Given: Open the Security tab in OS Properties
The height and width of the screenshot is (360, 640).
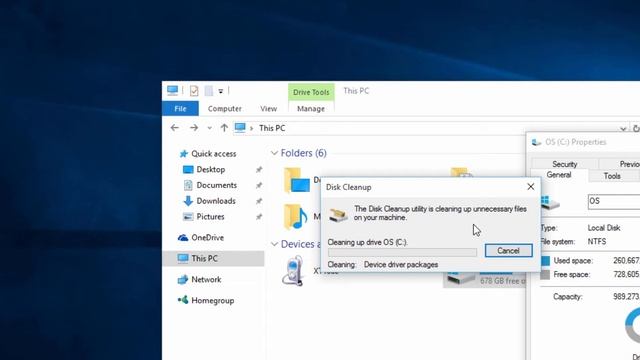Looking at the screenshot, I should pyautogui.click(x=564, y=164).
